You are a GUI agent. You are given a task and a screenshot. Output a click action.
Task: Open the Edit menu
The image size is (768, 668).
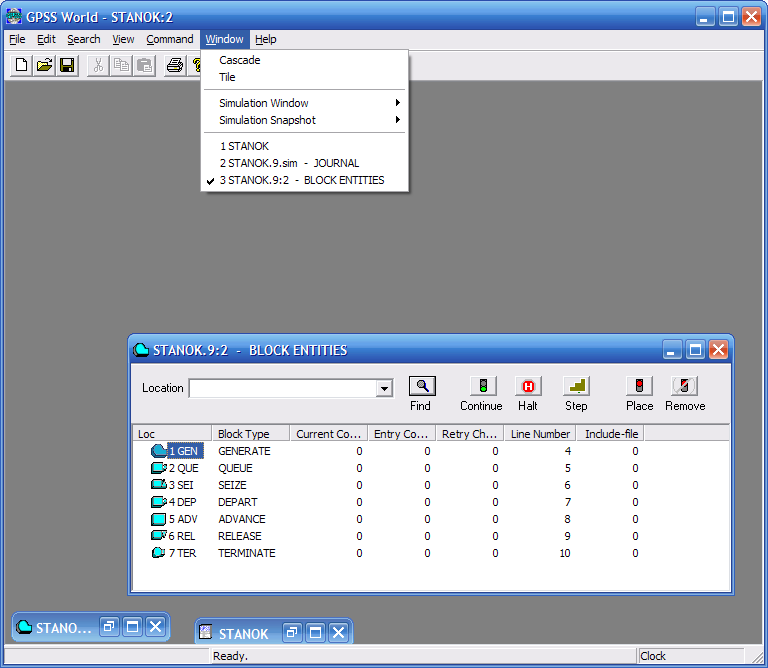47,39
